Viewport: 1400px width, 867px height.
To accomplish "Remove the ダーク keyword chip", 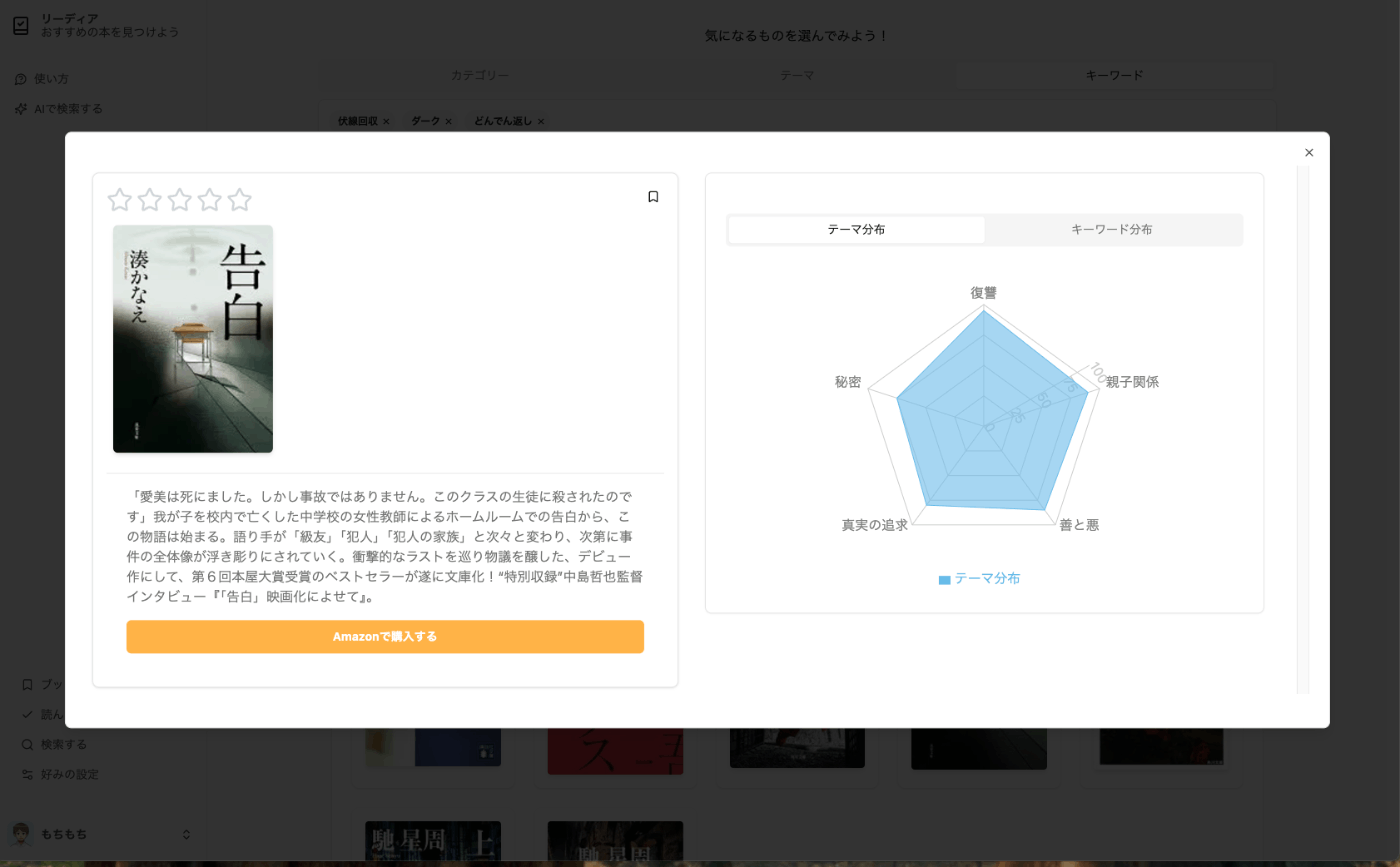I will (x=448, y=122).
